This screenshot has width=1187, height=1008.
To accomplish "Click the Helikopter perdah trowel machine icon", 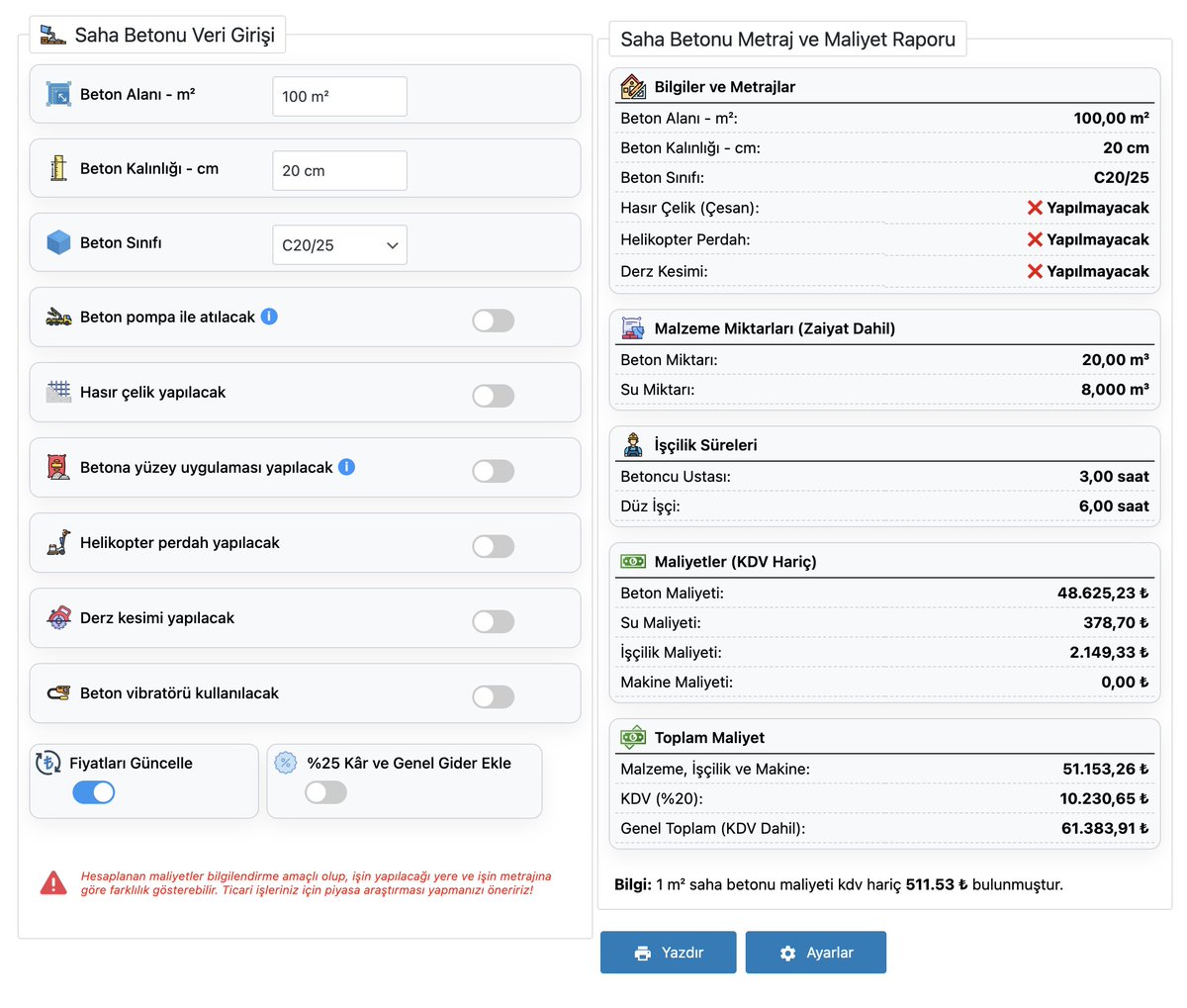I will [x=59, y=542].
